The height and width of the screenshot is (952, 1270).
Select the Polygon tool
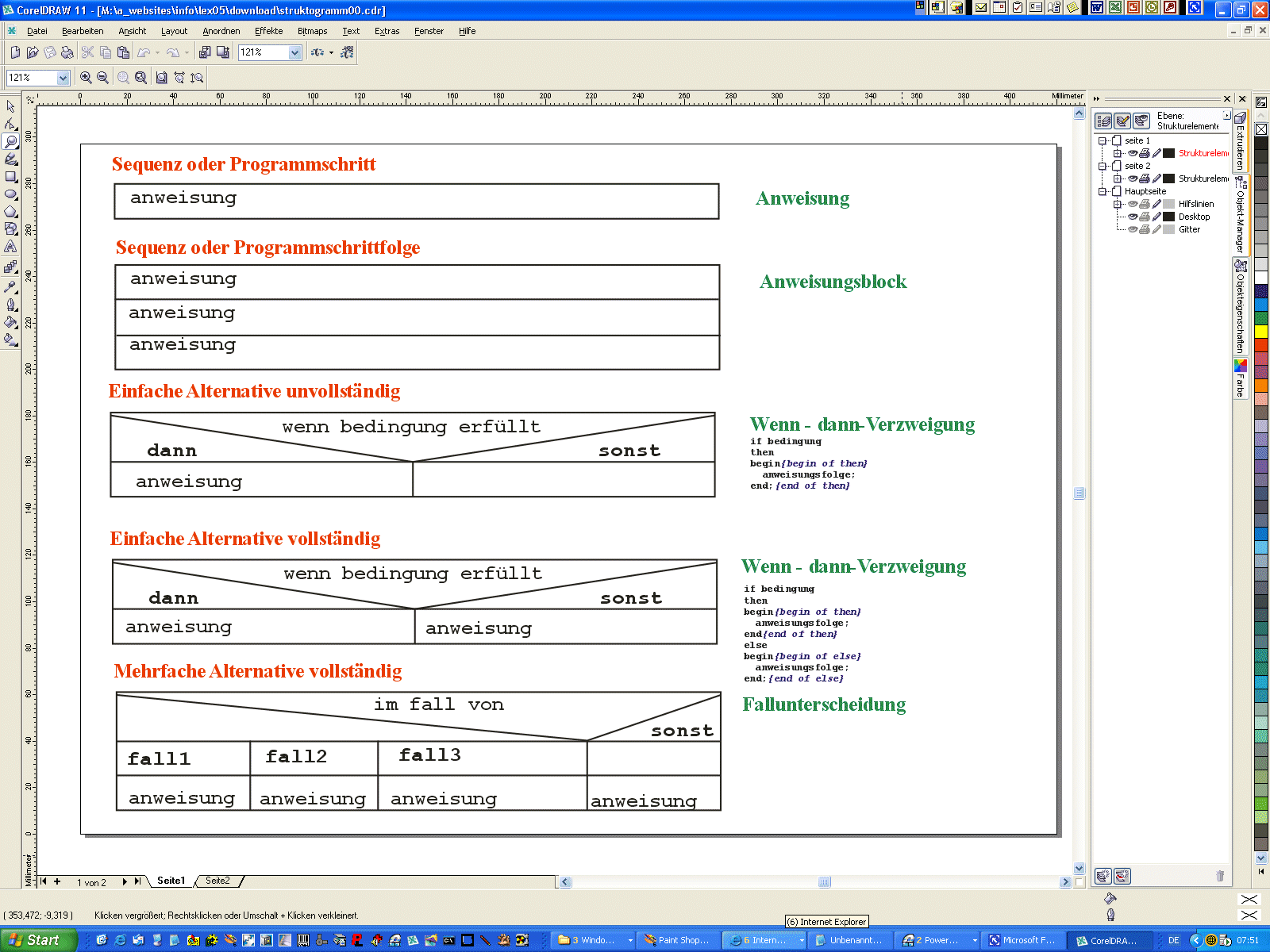(10, 211)
